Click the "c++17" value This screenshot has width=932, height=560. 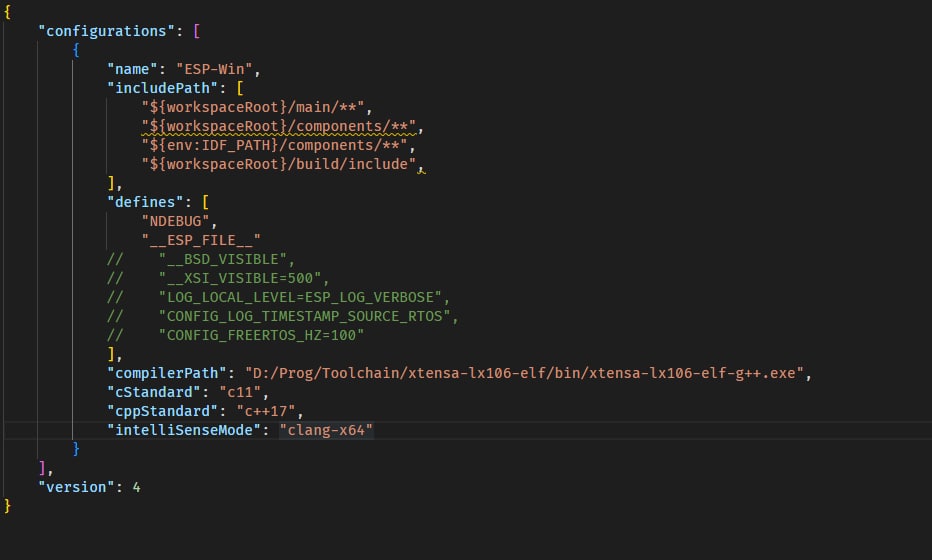[x=265, y=411]
